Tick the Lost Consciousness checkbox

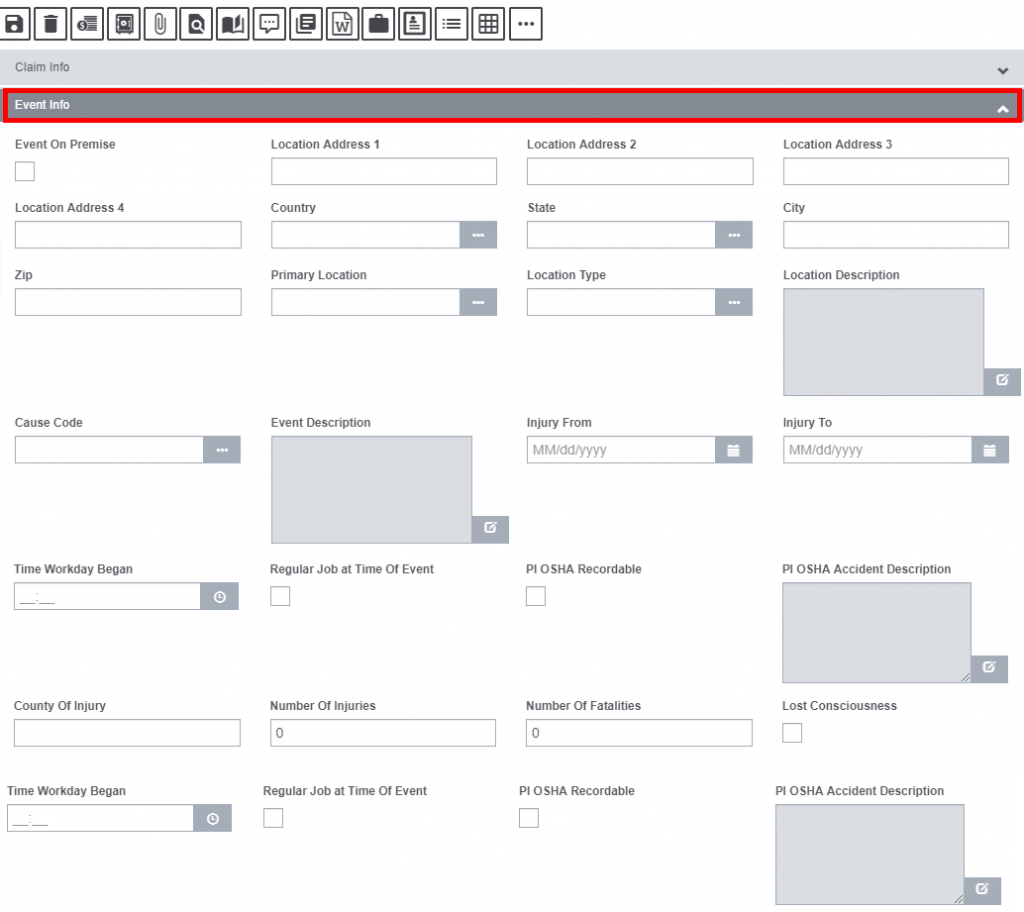pos(792,733)
